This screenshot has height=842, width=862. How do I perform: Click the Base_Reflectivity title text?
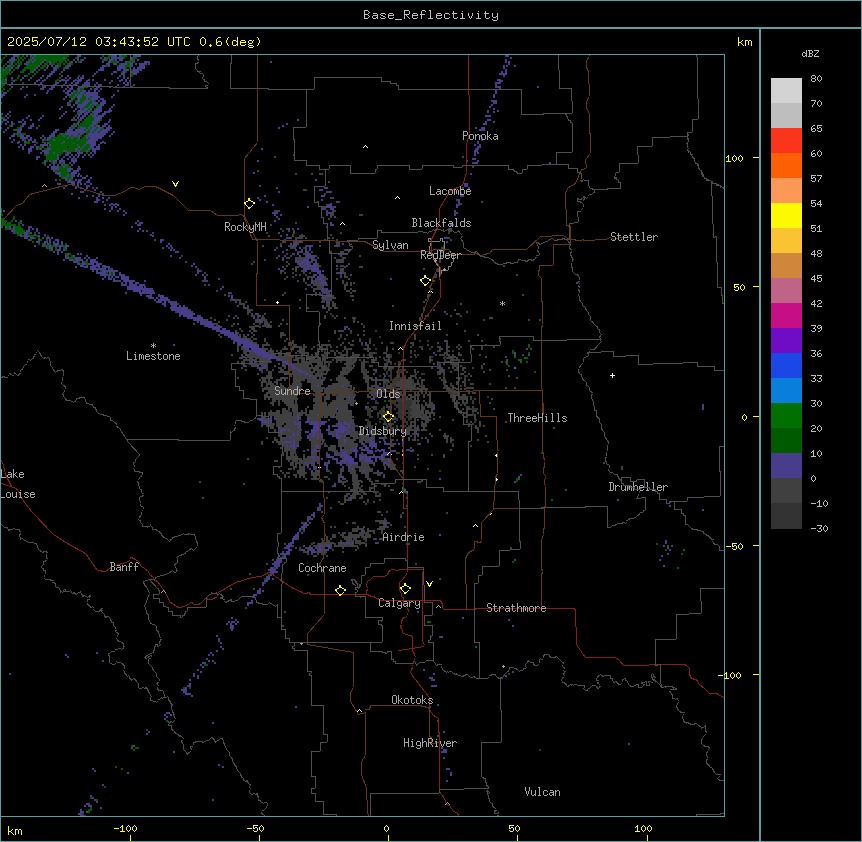coord(431,15)
